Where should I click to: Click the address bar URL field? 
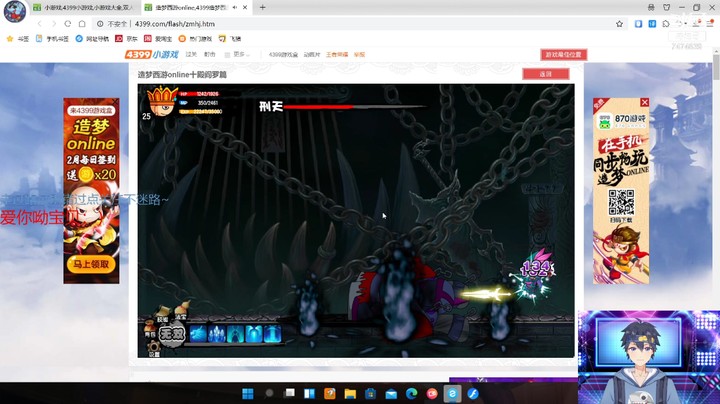[x=358, y=23]
